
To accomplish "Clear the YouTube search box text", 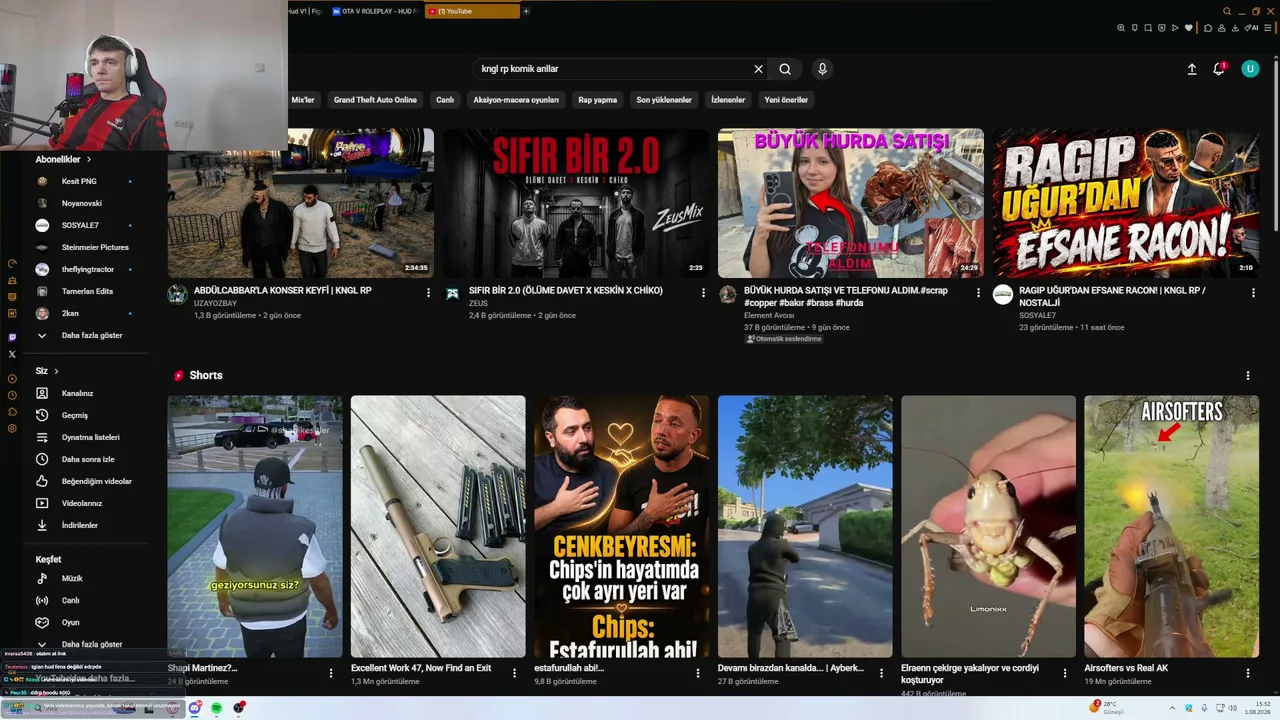I will point(758,69).
